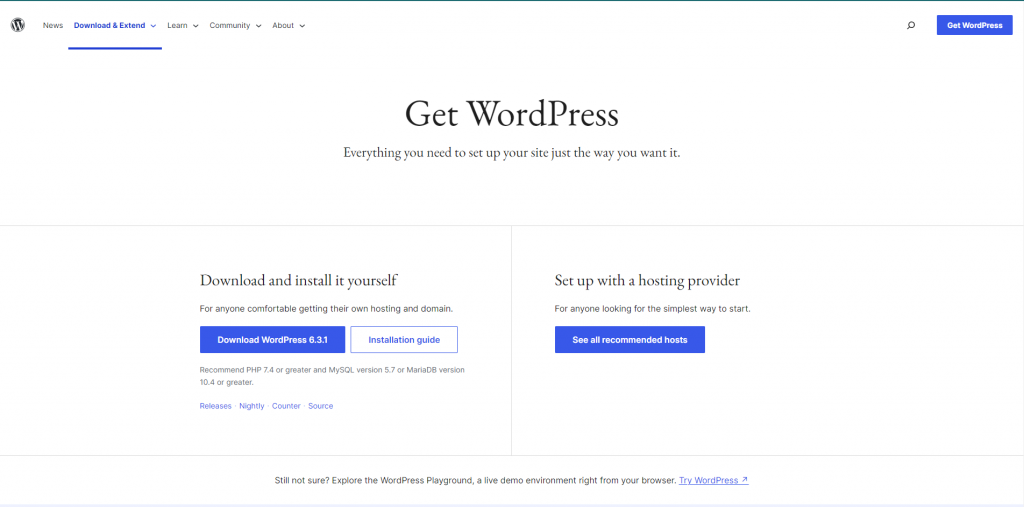Open the Nightly link

pos(252,406)
